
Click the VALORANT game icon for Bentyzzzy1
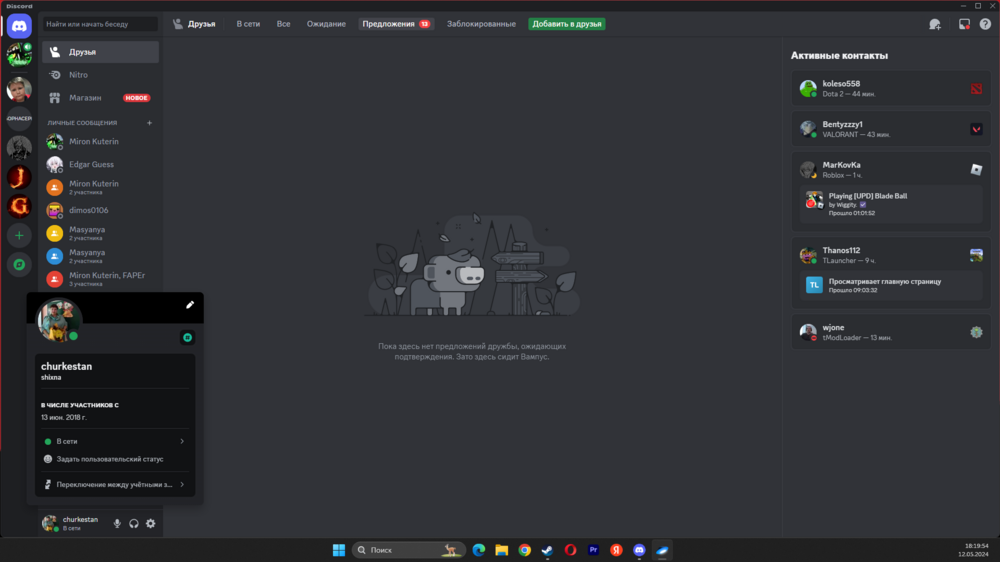point(976,129)
